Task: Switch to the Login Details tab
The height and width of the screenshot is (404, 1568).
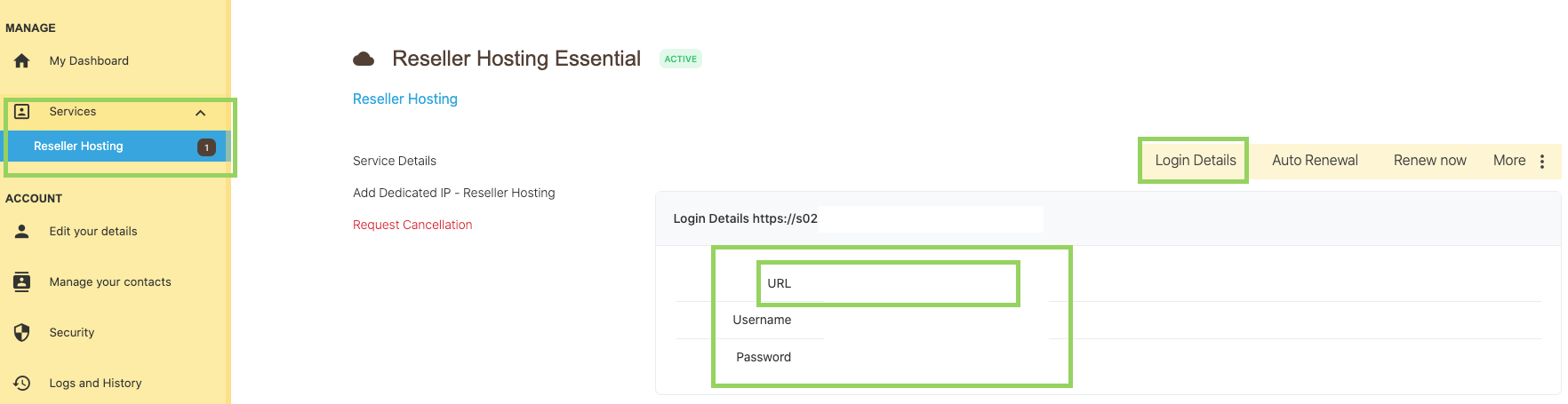Action: [x=1195, y=161]
